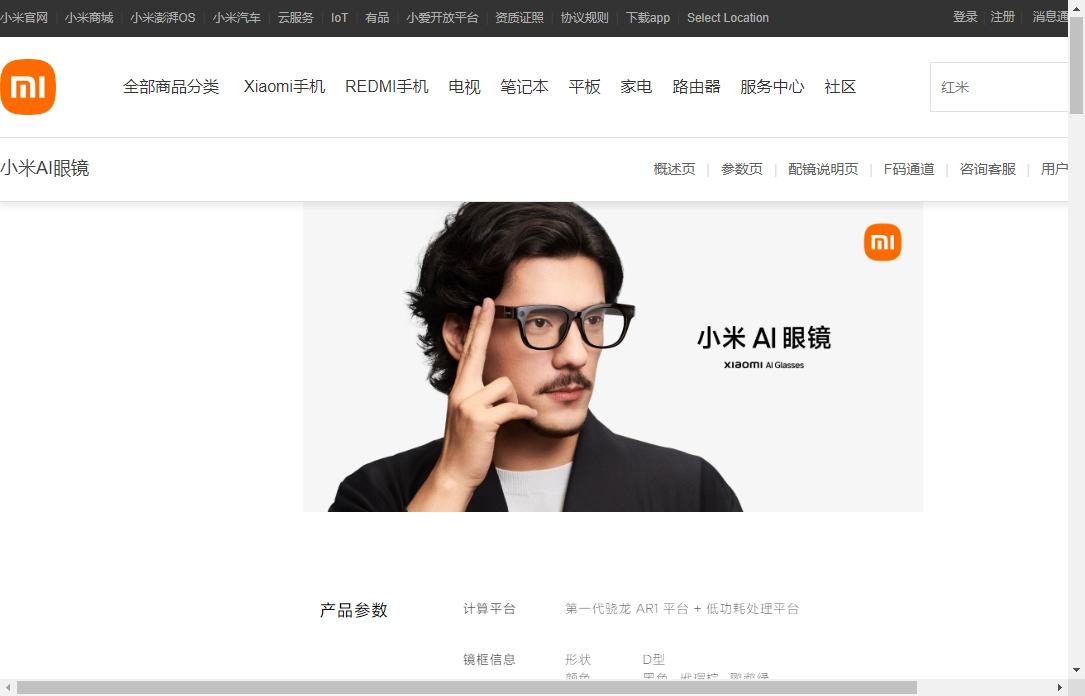
Task: Open the IoT page from the top bar
Action: pos(339,17)
